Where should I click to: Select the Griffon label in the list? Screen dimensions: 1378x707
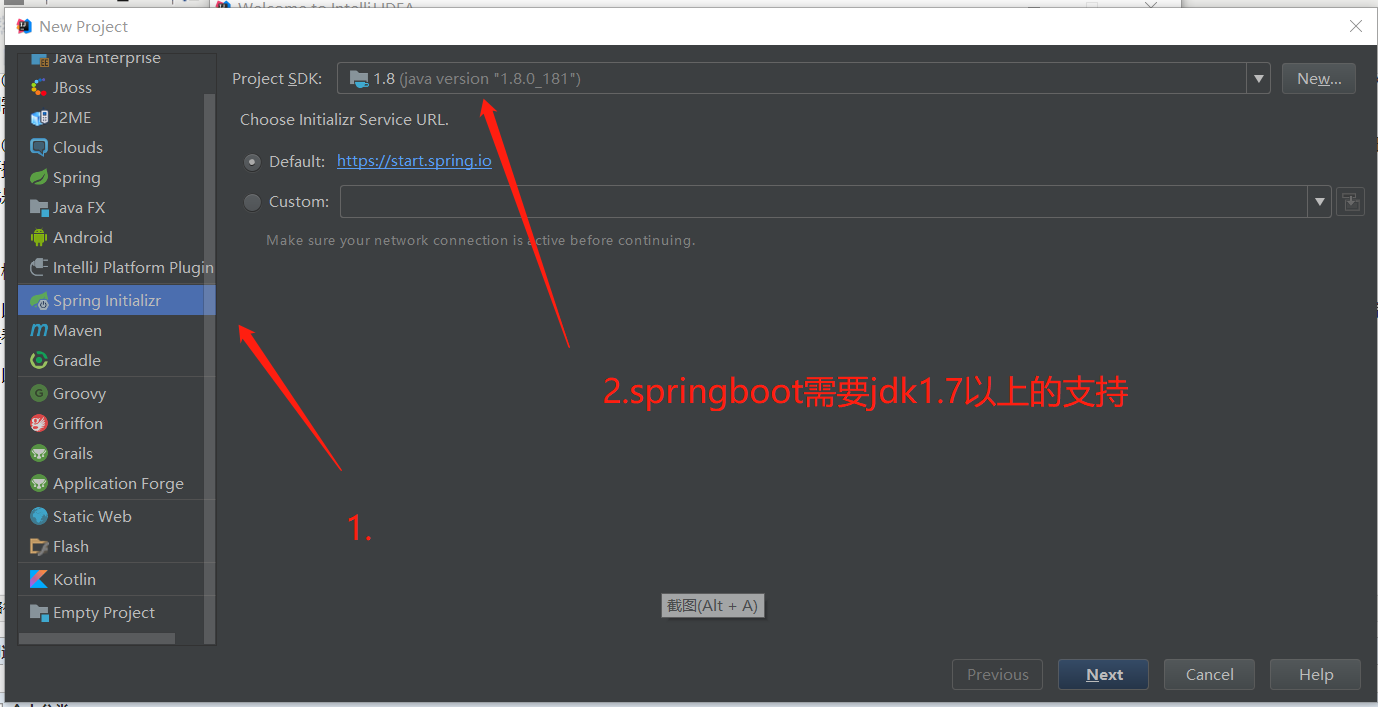click(x=78, y=424)
